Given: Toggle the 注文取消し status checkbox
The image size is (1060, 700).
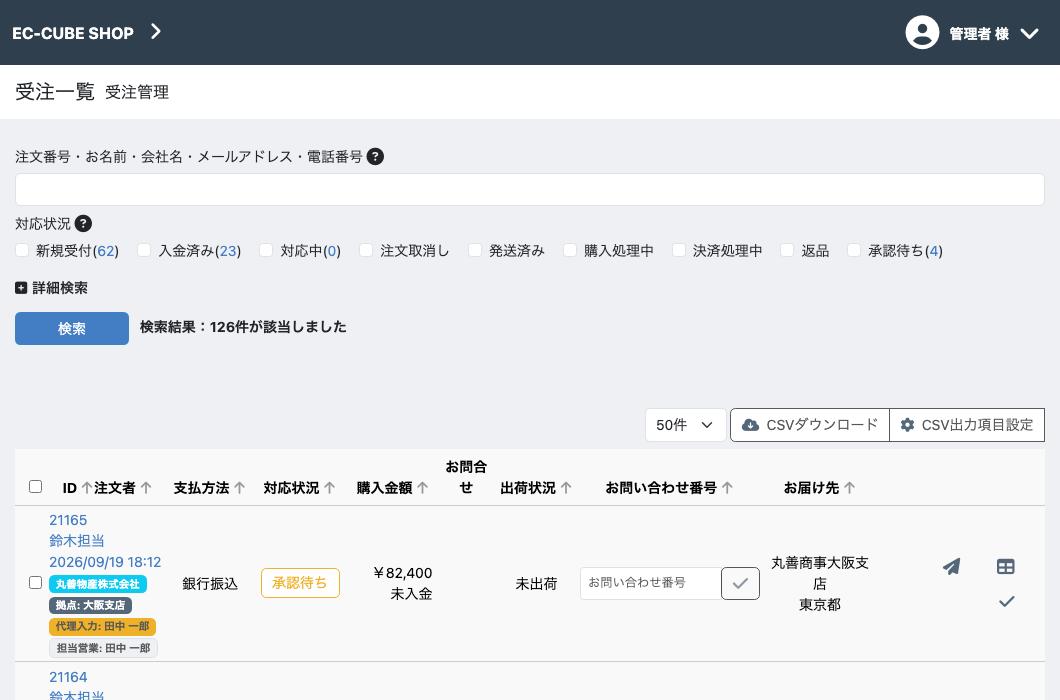Looking at the screenshot, I should [x=366, y=250].
